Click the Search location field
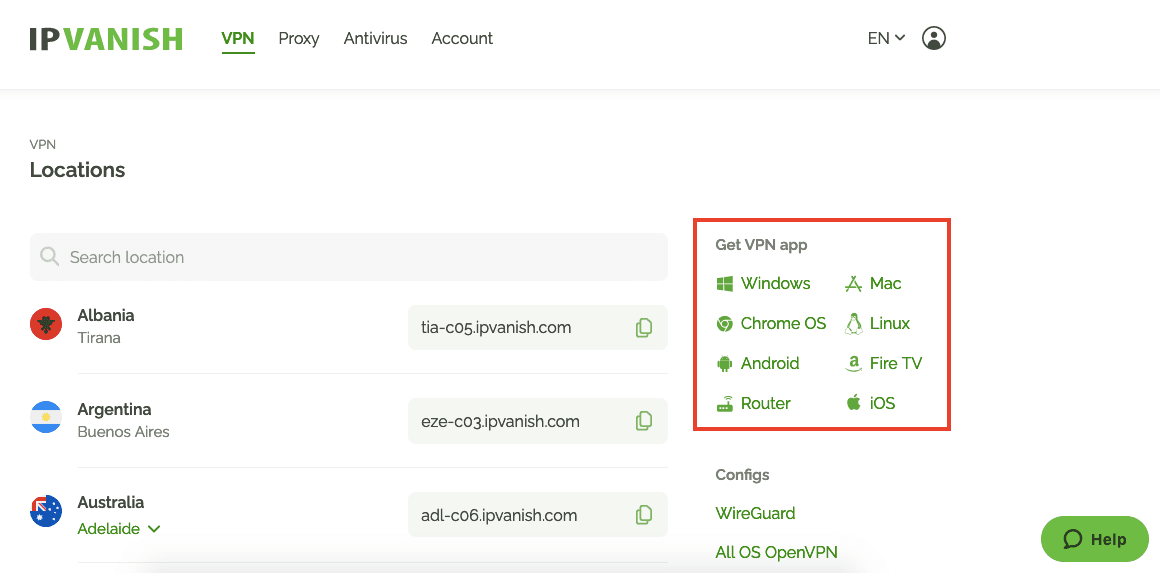The height and width of the screenshot is (573, 1160). click(348, 257)
